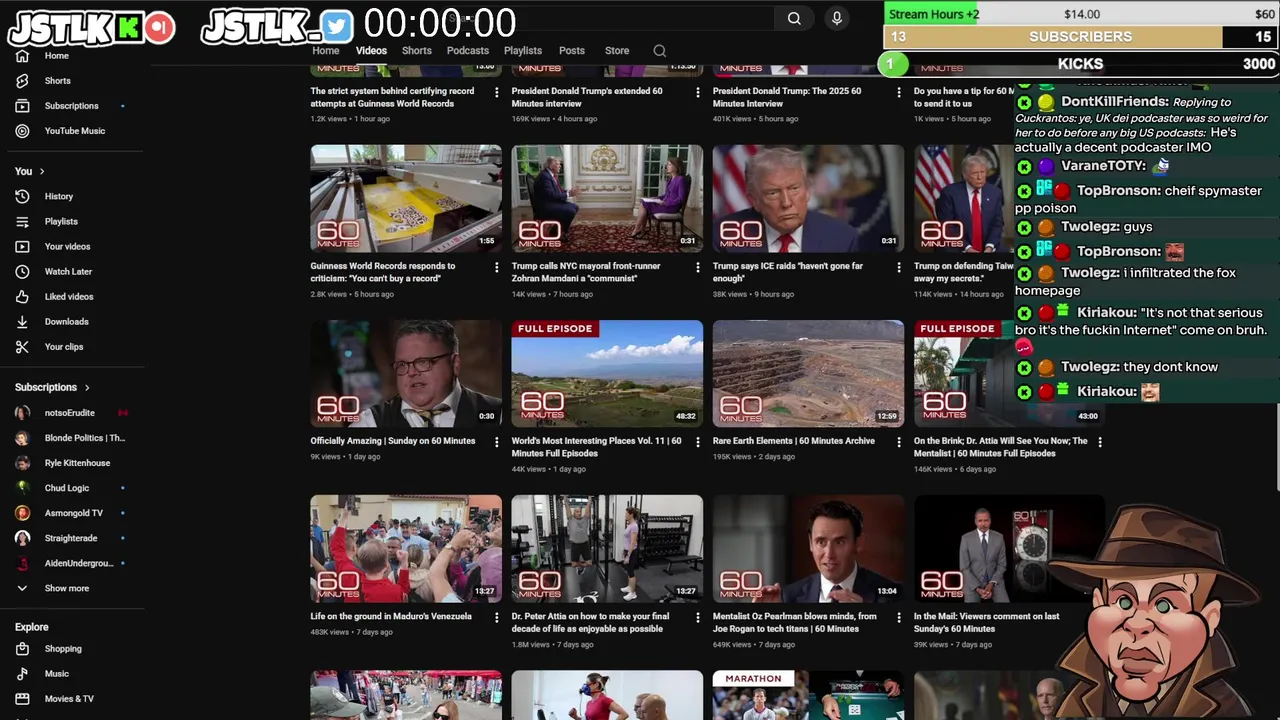This screenshot has height=720, width=1280.
Task: Open 'Life on the ground in Maduro's Venezuela' title
Action: point(391,617)
